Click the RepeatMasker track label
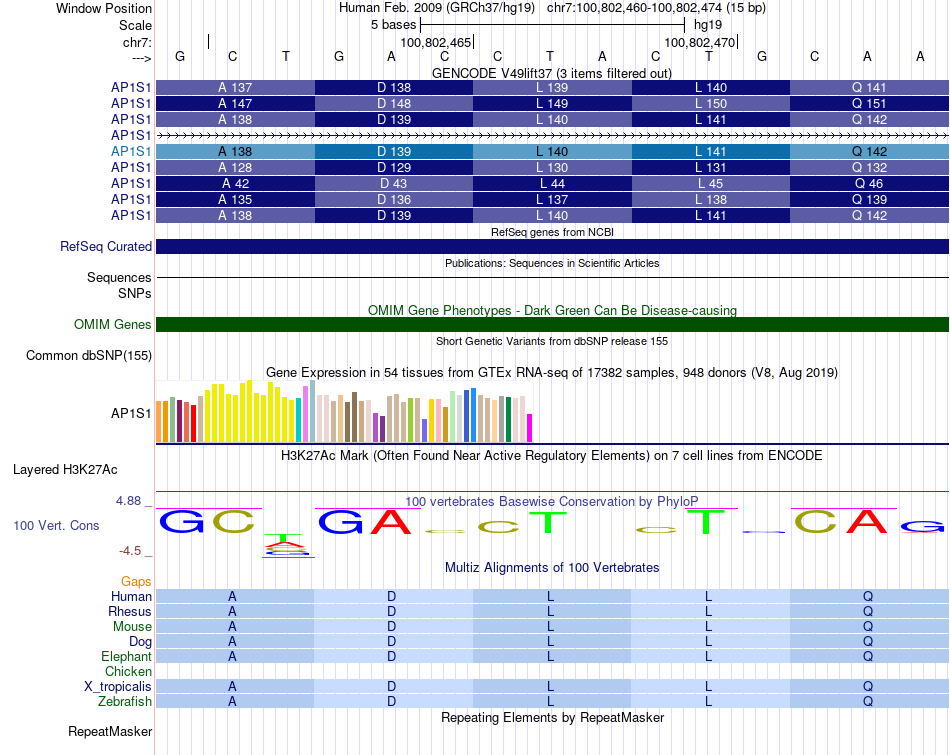This screenshot has width=950, height=755. [x=110, y=731]
